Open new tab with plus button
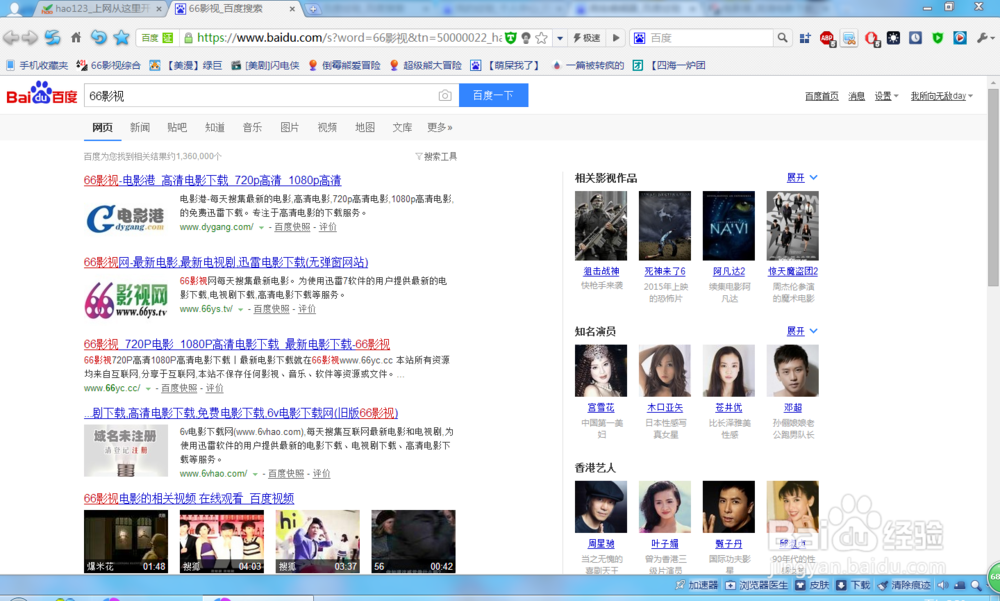Screen dimensions: 1000x601 click(x=313, y=9)
